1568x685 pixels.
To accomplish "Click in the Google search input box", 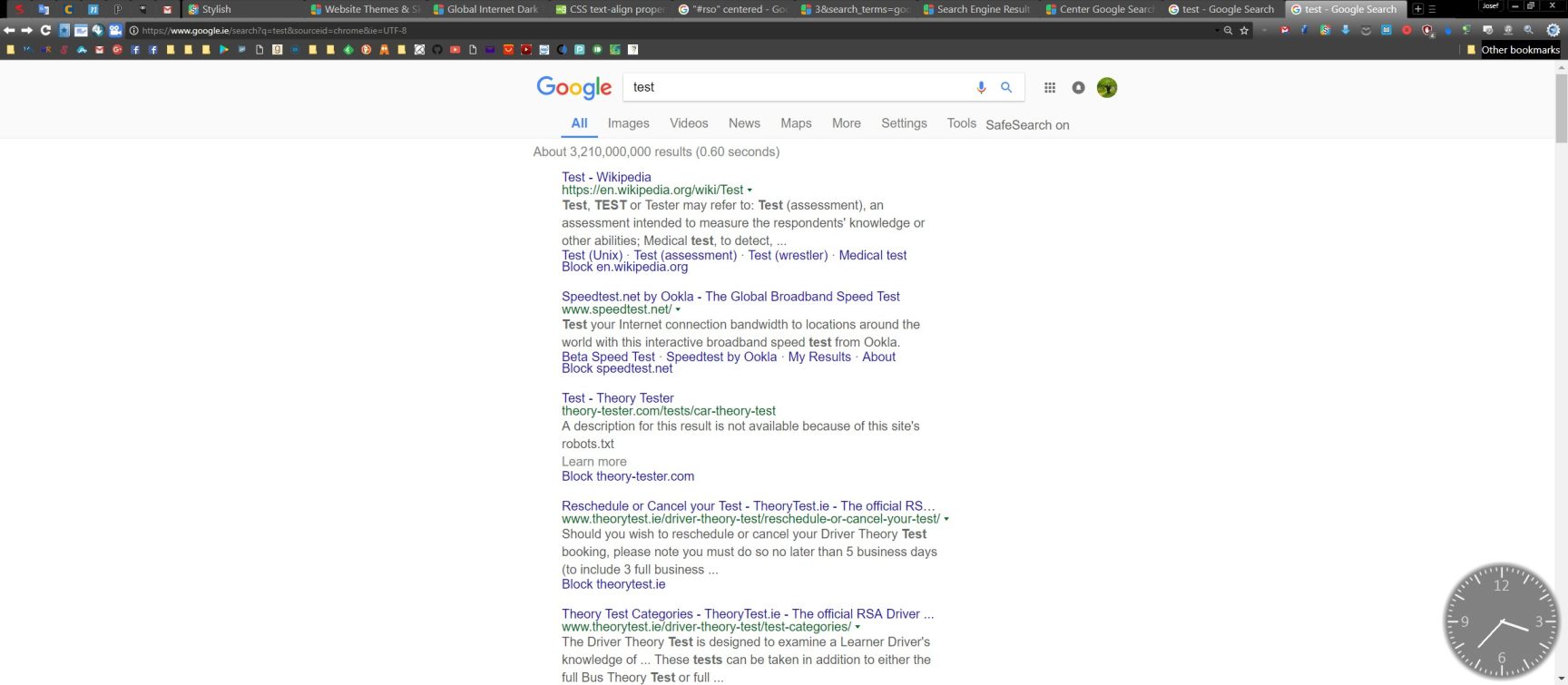I will [x=799, y=87].
